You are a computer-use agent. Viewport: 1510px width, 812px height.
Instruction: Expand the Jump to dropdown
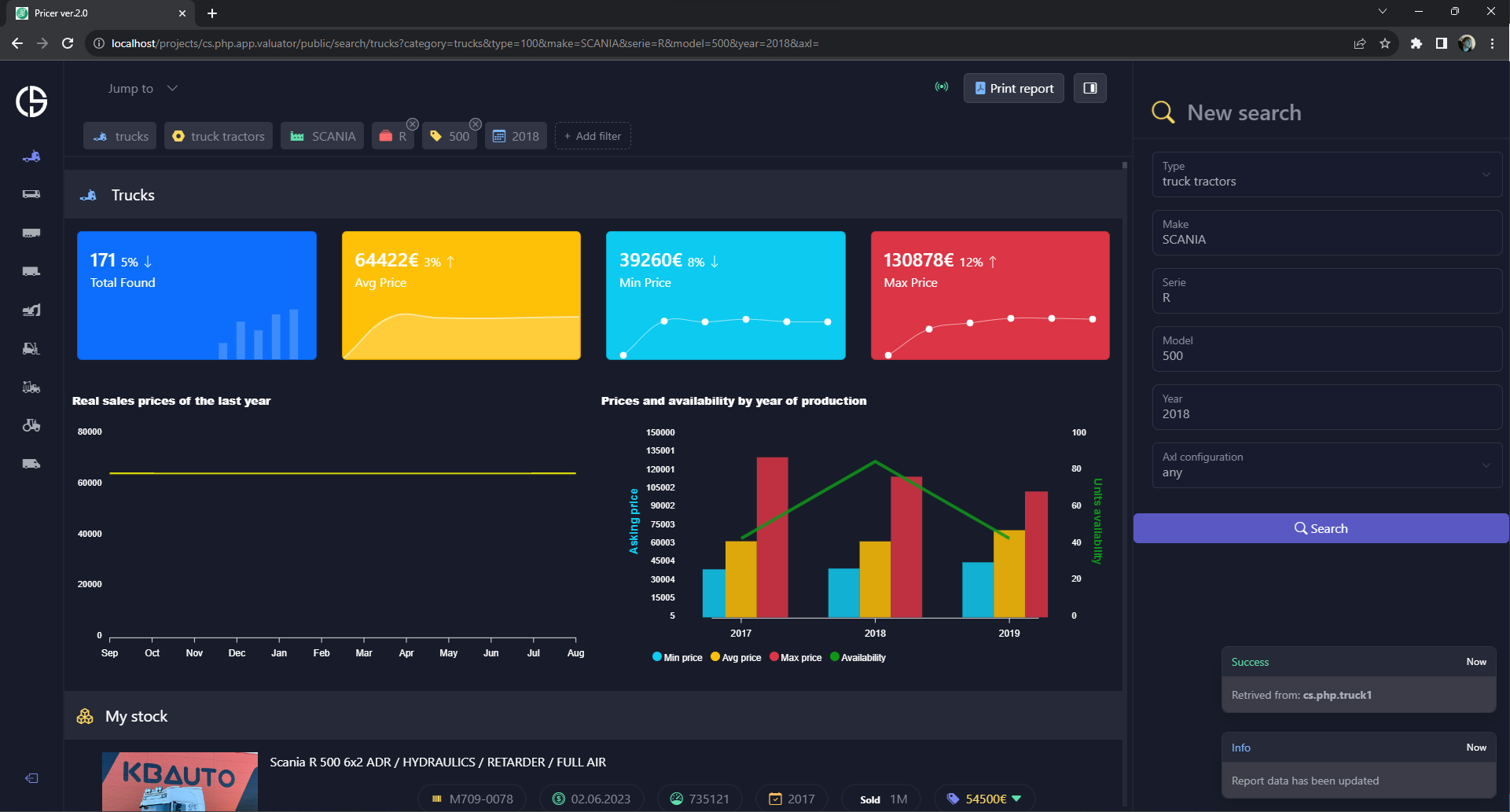pos(142,89)
